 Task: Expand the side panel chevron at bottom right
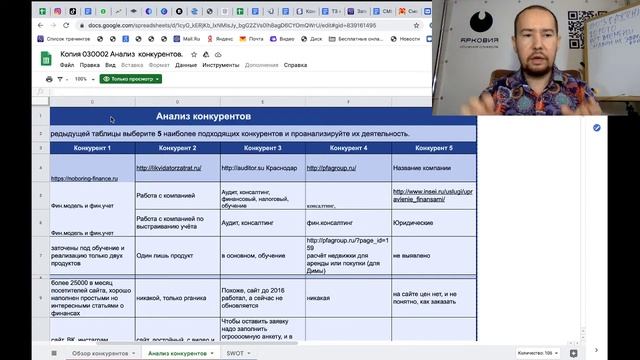pyautogui.click(x=596, y=350)
